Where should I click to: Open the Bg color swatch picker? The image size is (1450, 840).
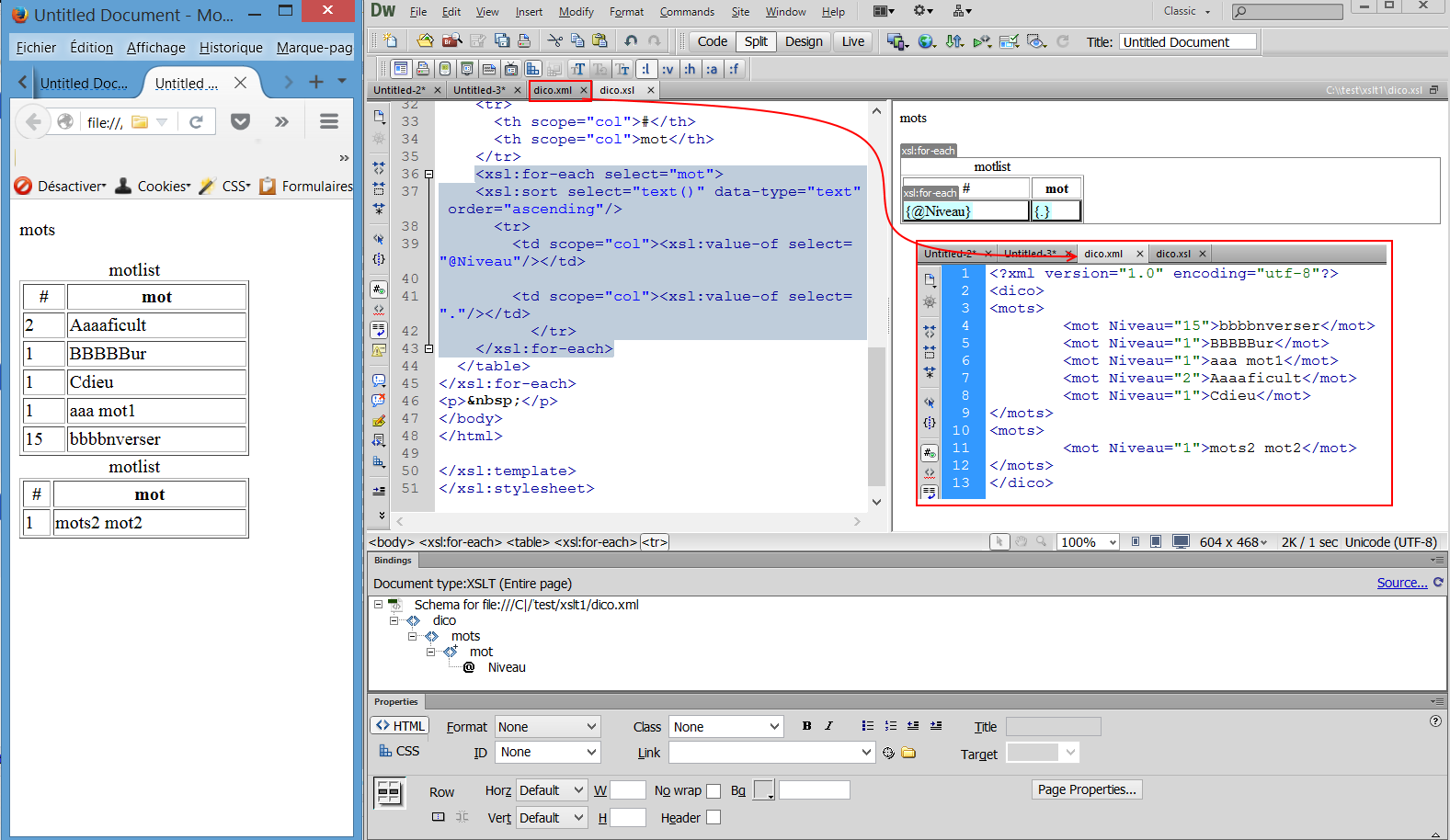click(x=764, y=790)
